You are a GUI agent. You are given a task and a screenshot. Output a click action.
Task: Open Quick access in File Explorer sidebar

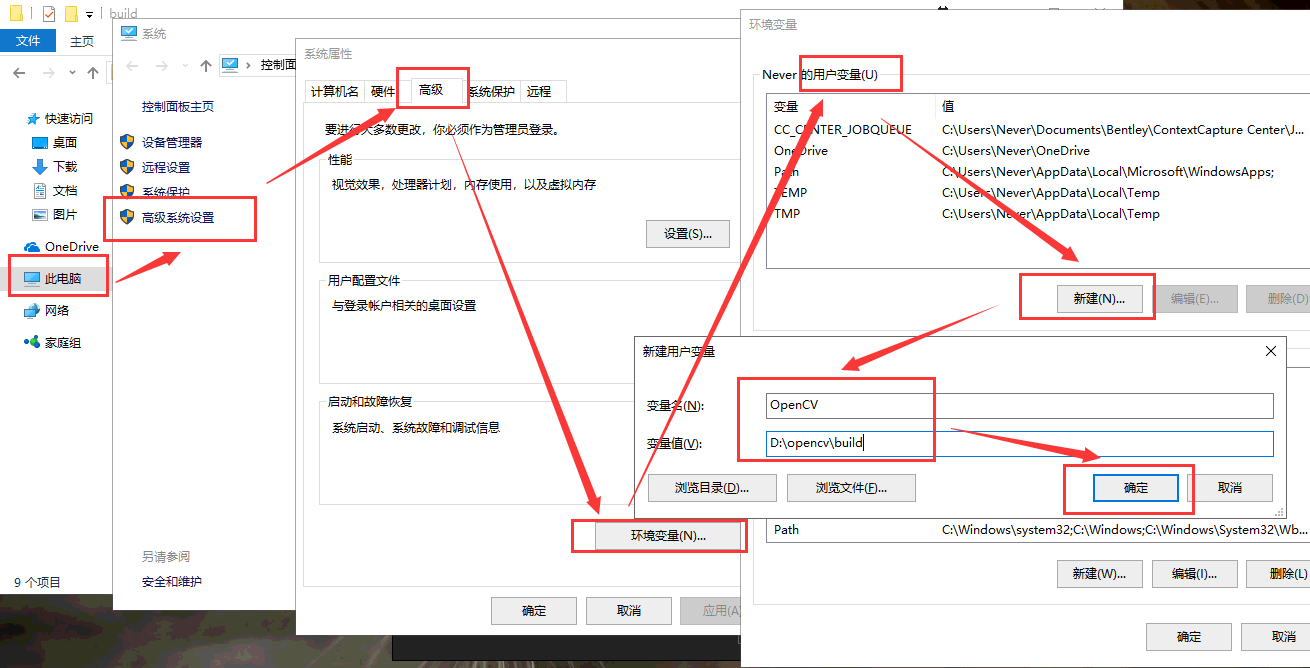[x=70, y=118]
